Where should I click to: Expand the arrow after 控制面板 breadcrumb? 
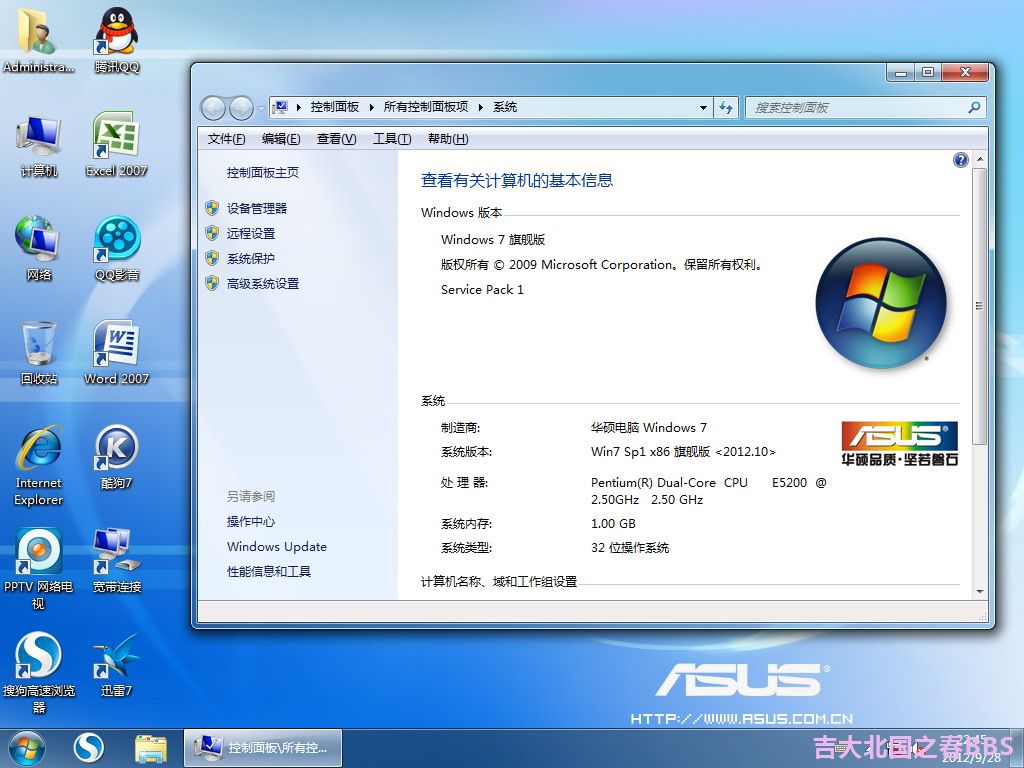coord(372,107)
